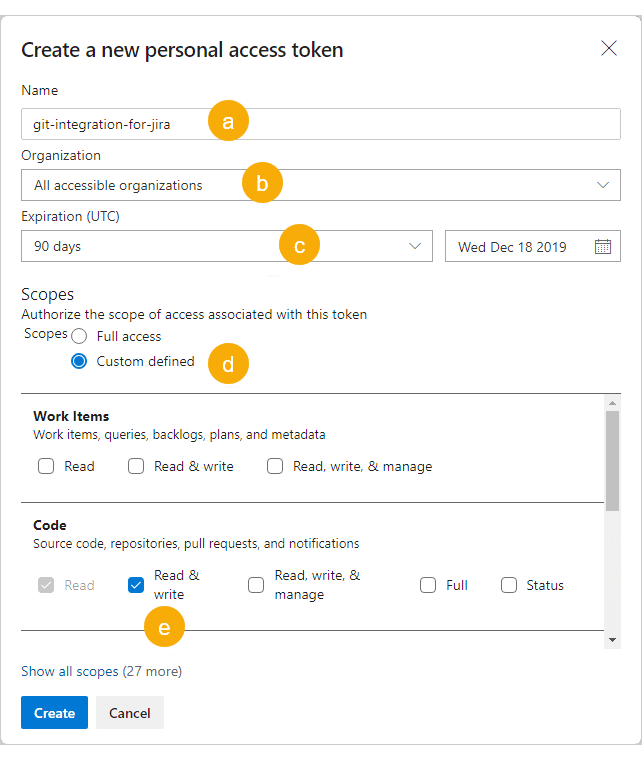Click the Wed Dec 18 2019 date field

[x=520, y=247]
